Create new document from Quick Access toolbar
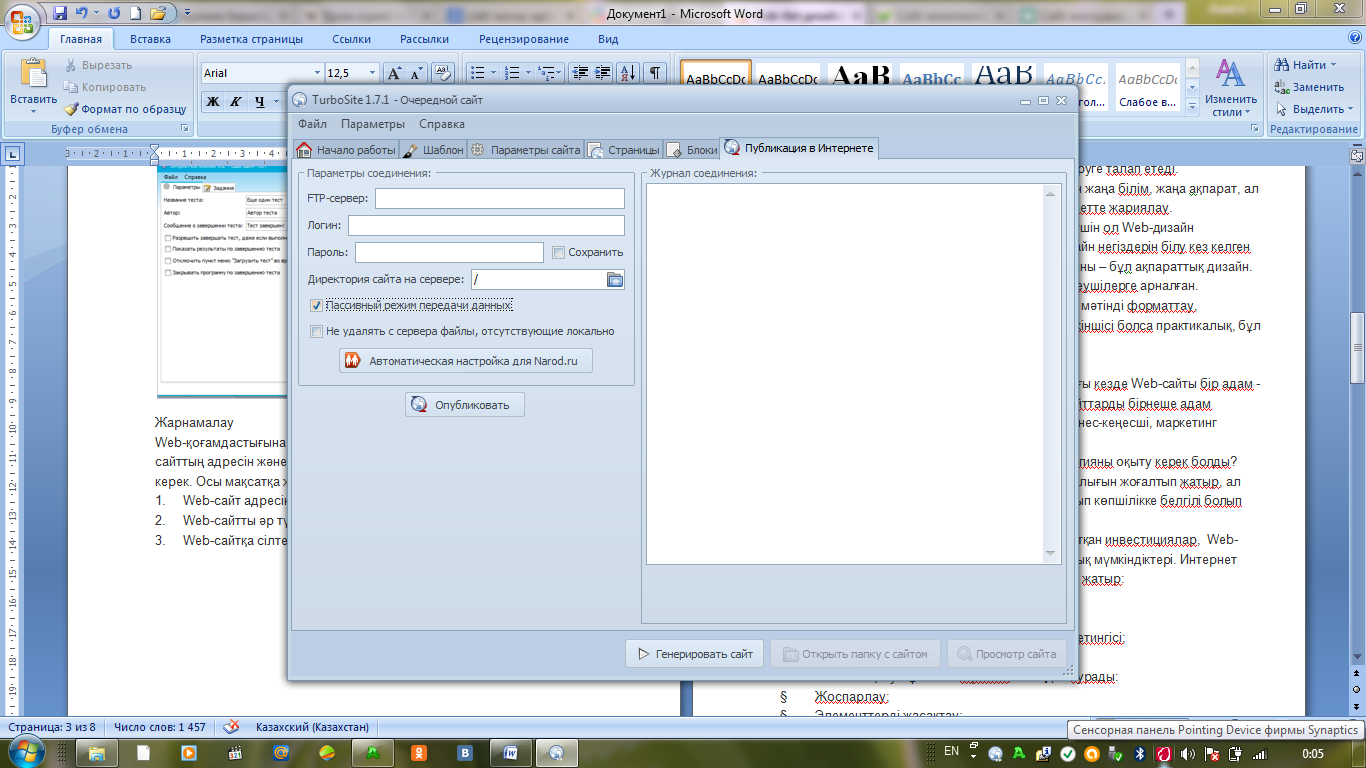Image resolution: width=1366 pixels, height=768 pixels. point(135,13)
